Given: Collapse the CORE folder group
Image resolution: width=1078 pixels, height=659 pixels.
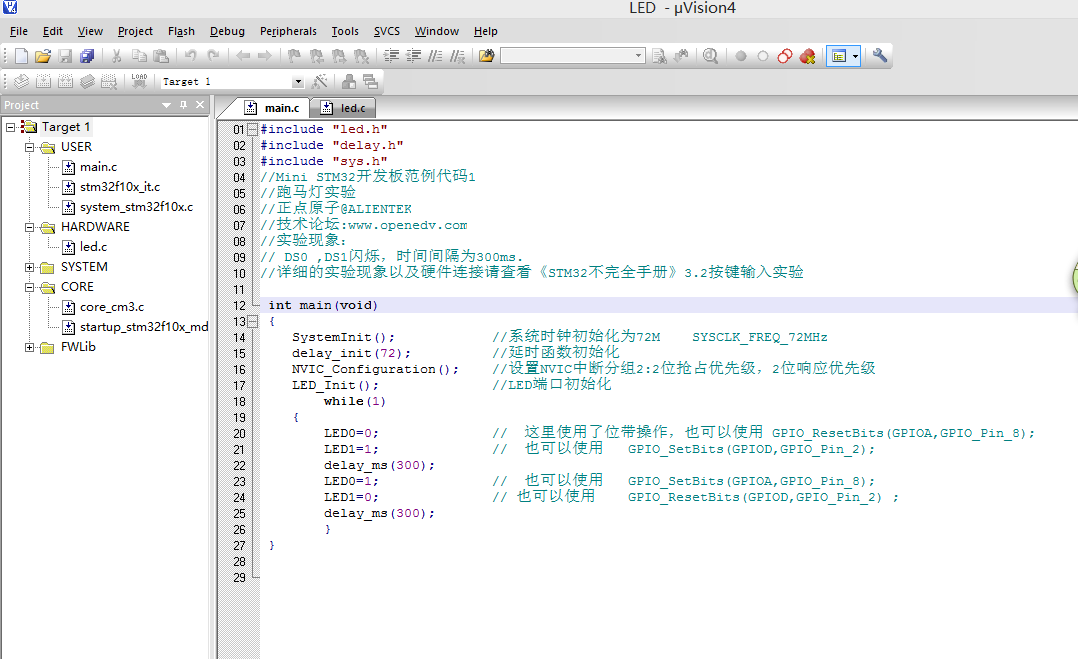Looking at the screenshot, I should click(x=30, y=287).
